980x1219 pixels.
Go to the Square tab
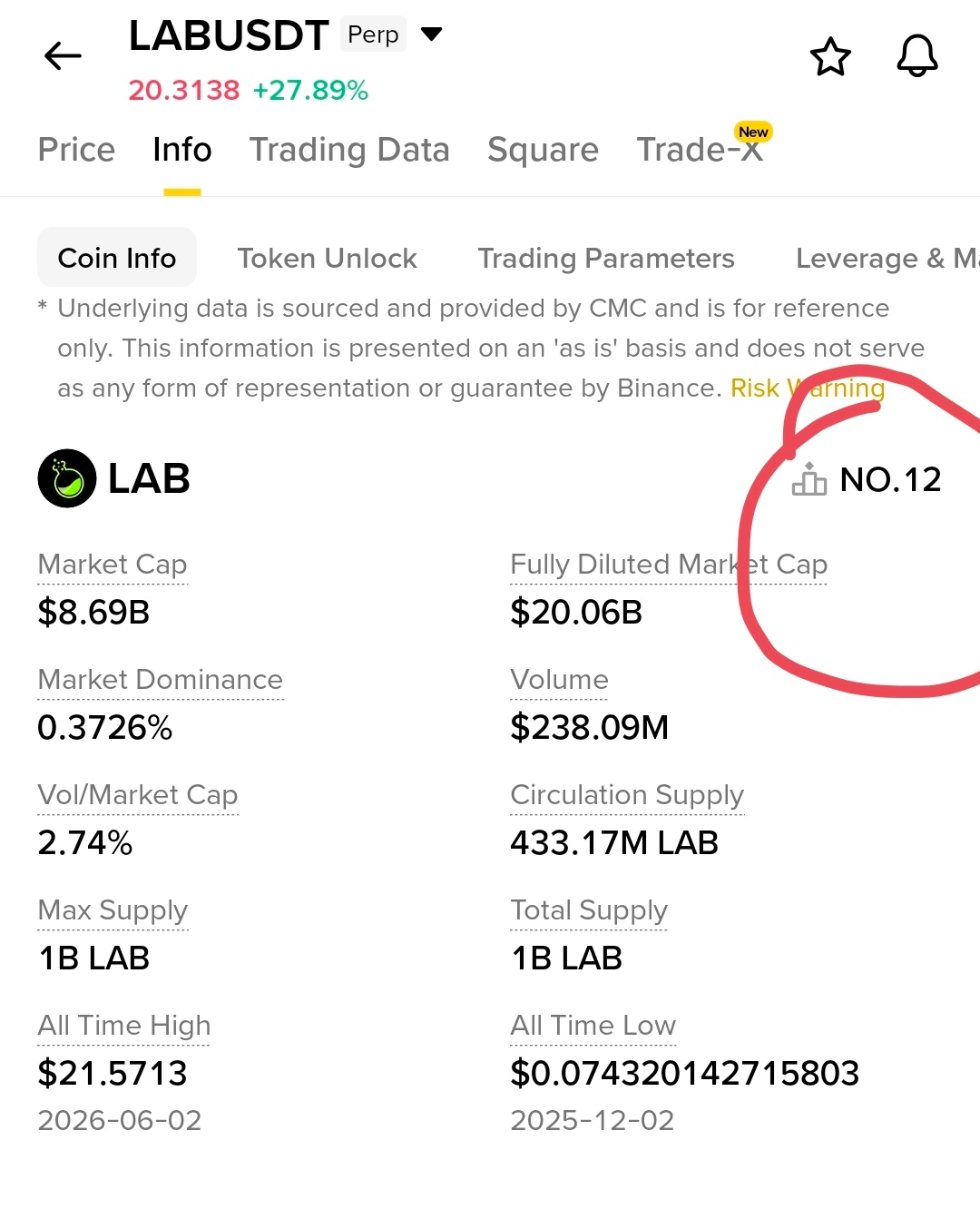[x=543, y=150]
